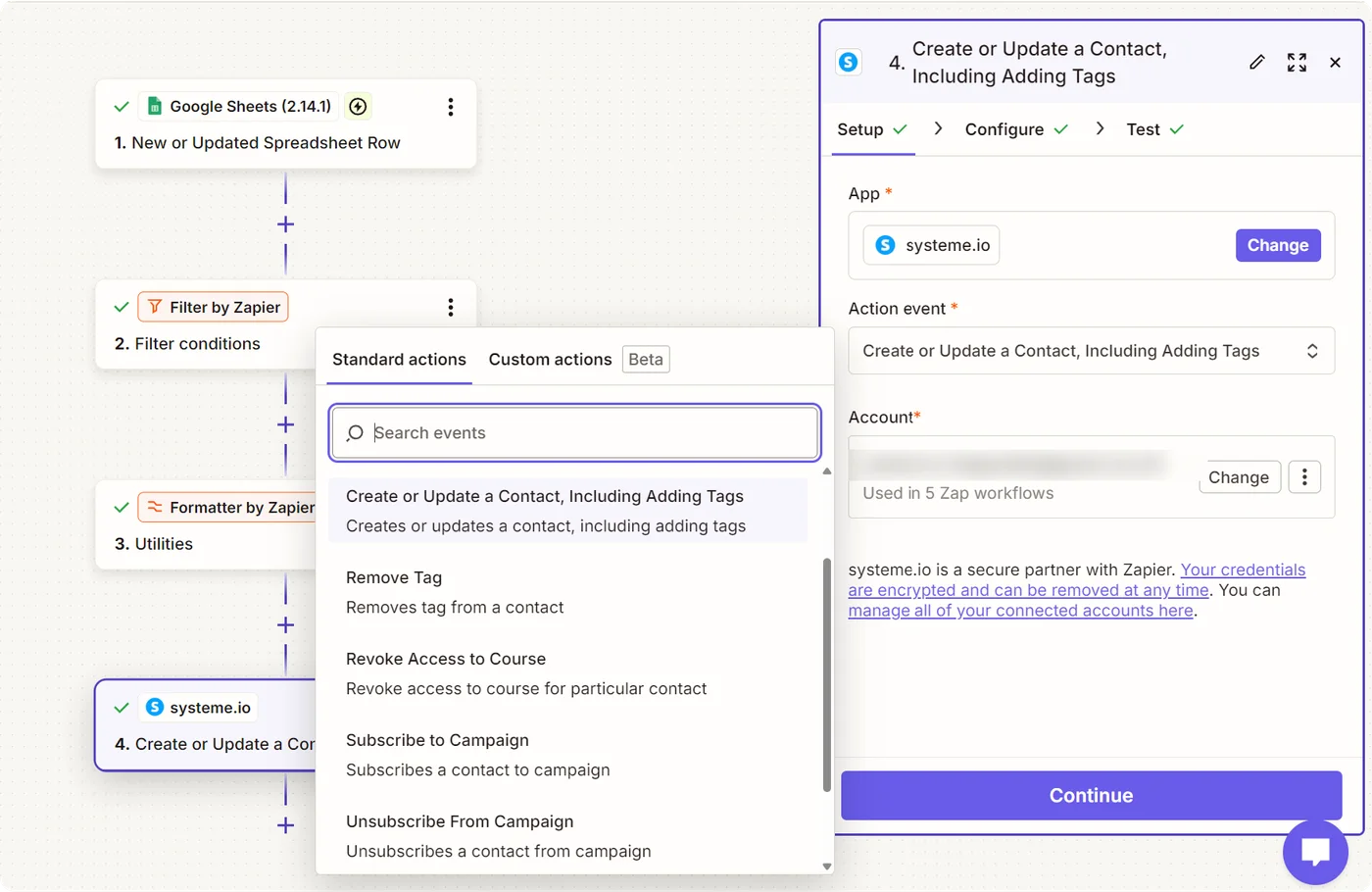Select the '3. Utilities' step
The image size is (1372, 892).
click(205, 524)
